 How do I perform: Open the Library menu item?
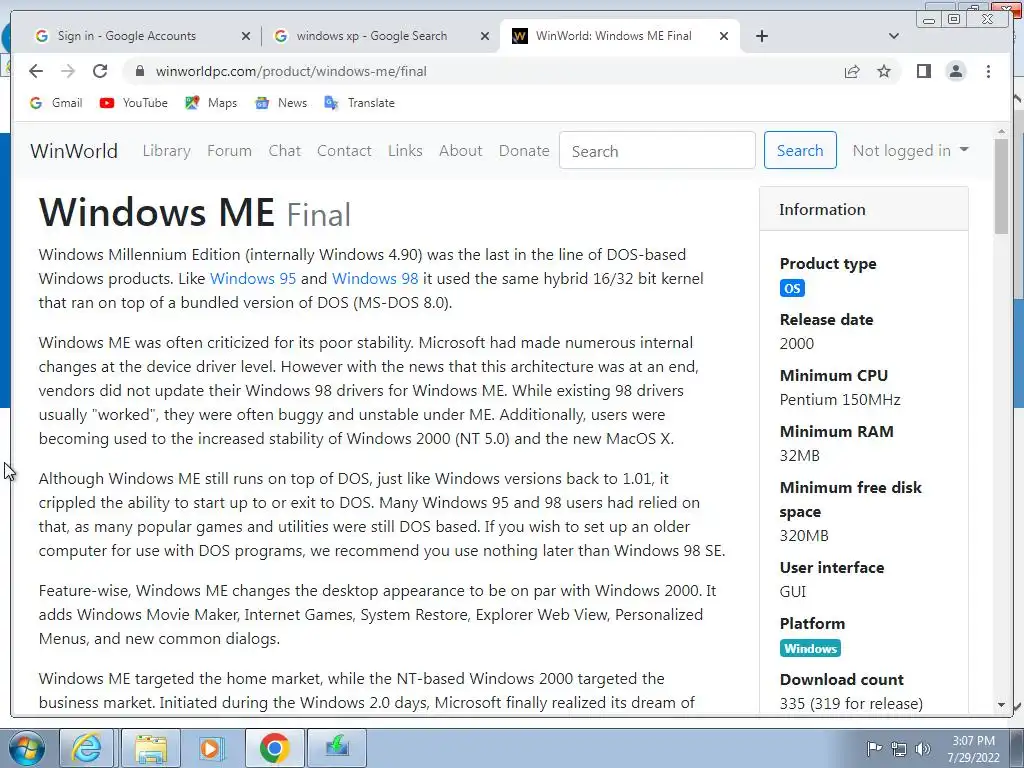tap(167, 151)
